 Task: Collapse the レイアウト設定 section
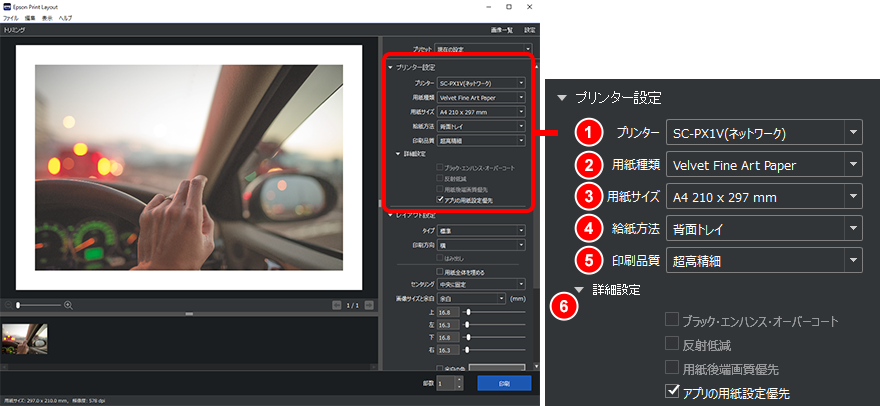tap(389, 215)
